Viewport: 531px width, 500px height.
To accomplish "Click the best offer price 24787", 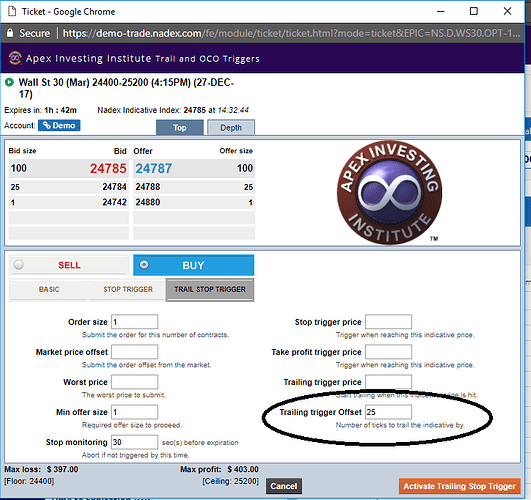I will (x=154, y=168).
